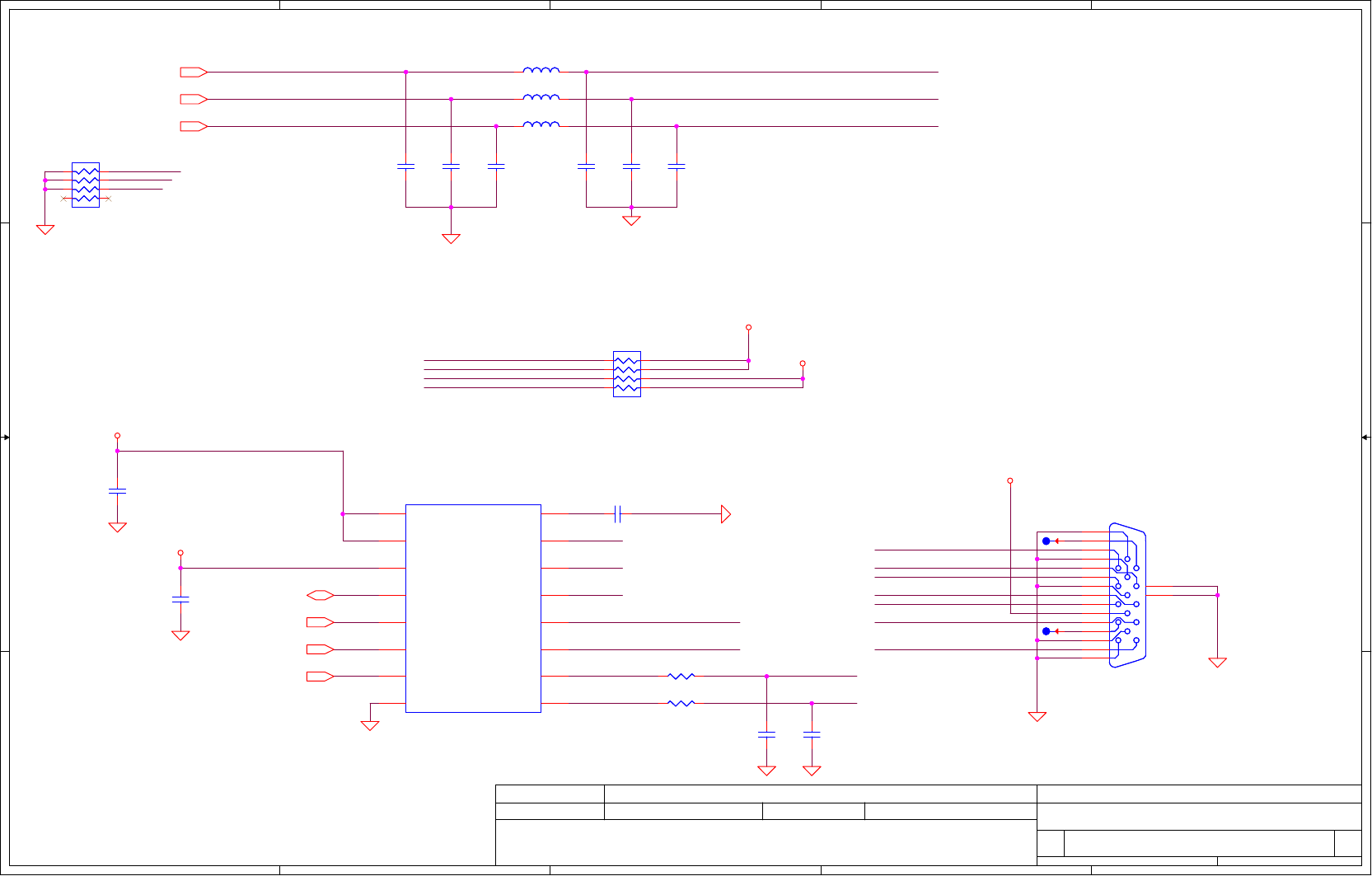1372x876 pixels.
Task: Select the capacitor under the second left power circle
Action: [180, 600]
